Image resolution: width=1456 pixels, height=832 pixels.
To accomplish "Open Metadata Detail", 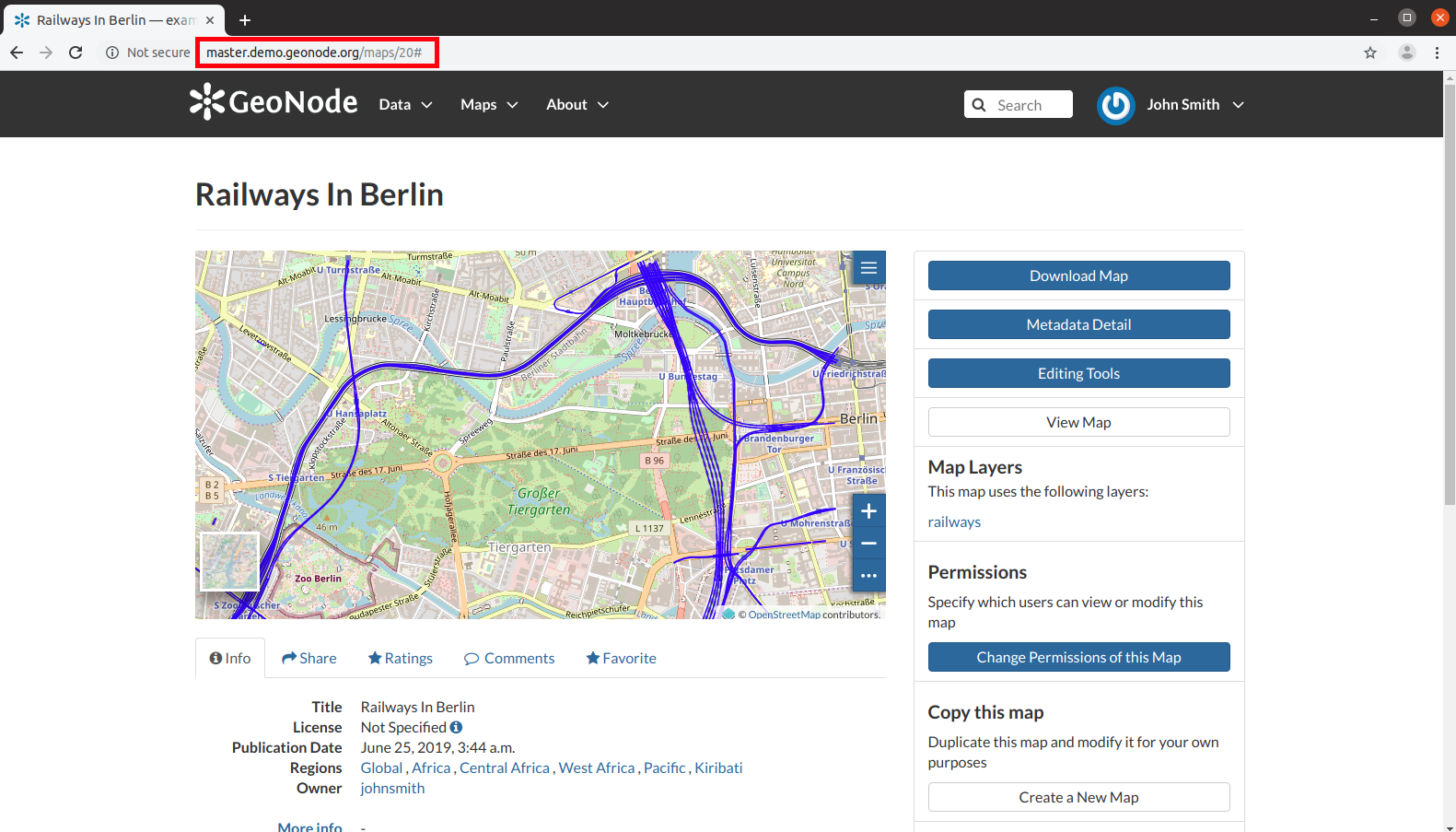I will pos(1078,324).
